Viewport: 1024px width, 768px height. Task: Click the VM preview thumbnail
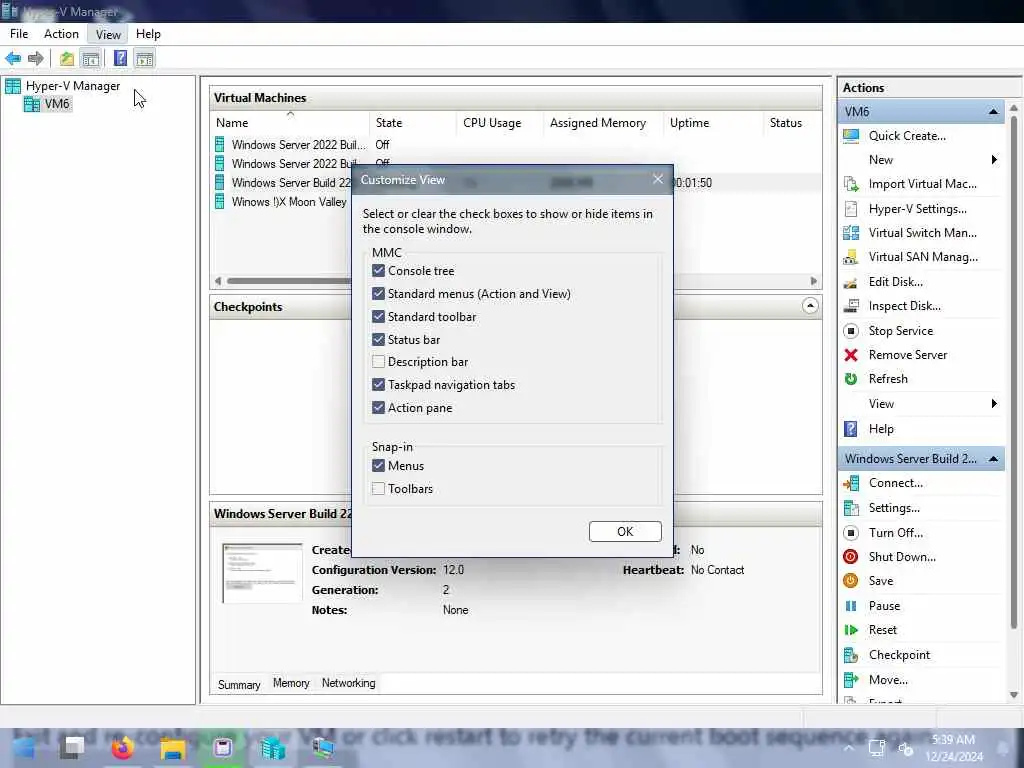click(x=263, y=573)
